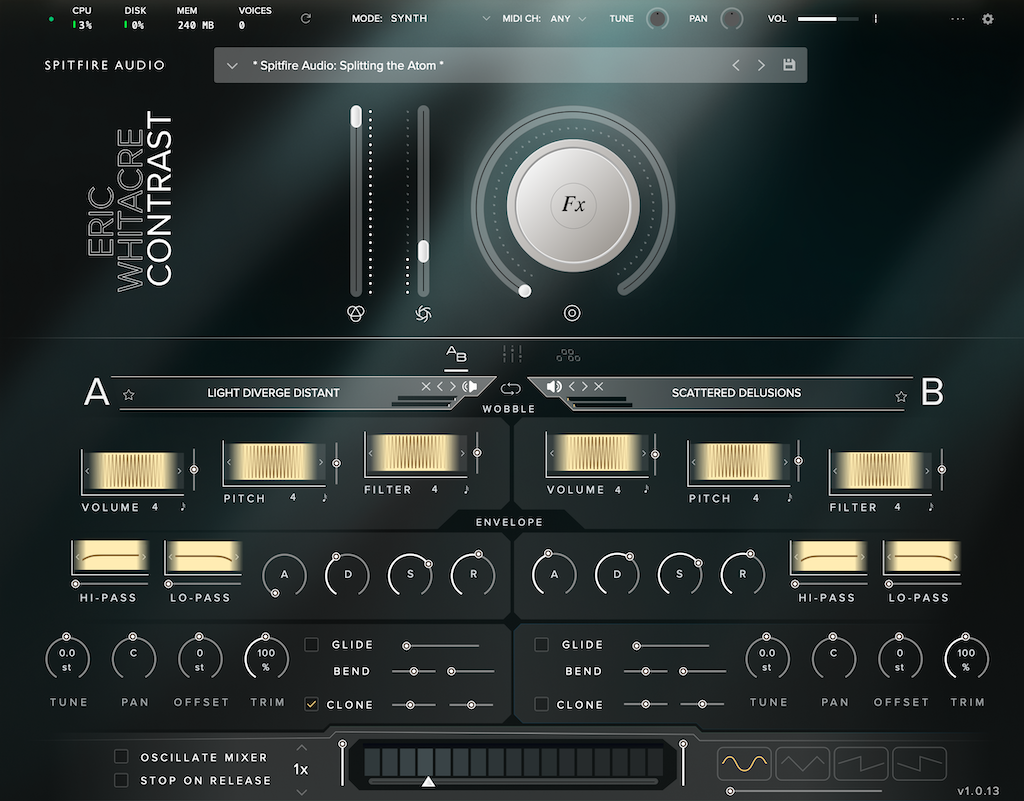Click the note icon beside layer A PITCH
Image resolution: width=1024 pixels, height=801 pixels.
click(x=325, y=497)
